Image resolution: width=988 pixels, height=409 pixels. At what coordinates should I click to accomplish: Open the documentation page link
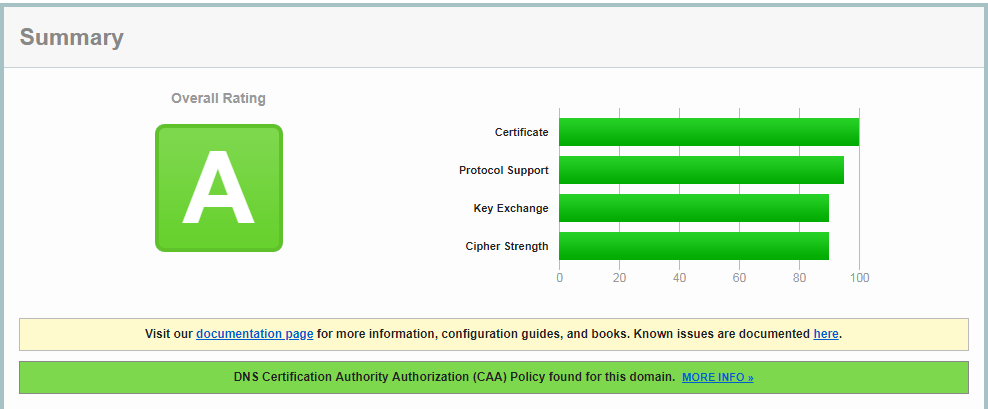255,334
